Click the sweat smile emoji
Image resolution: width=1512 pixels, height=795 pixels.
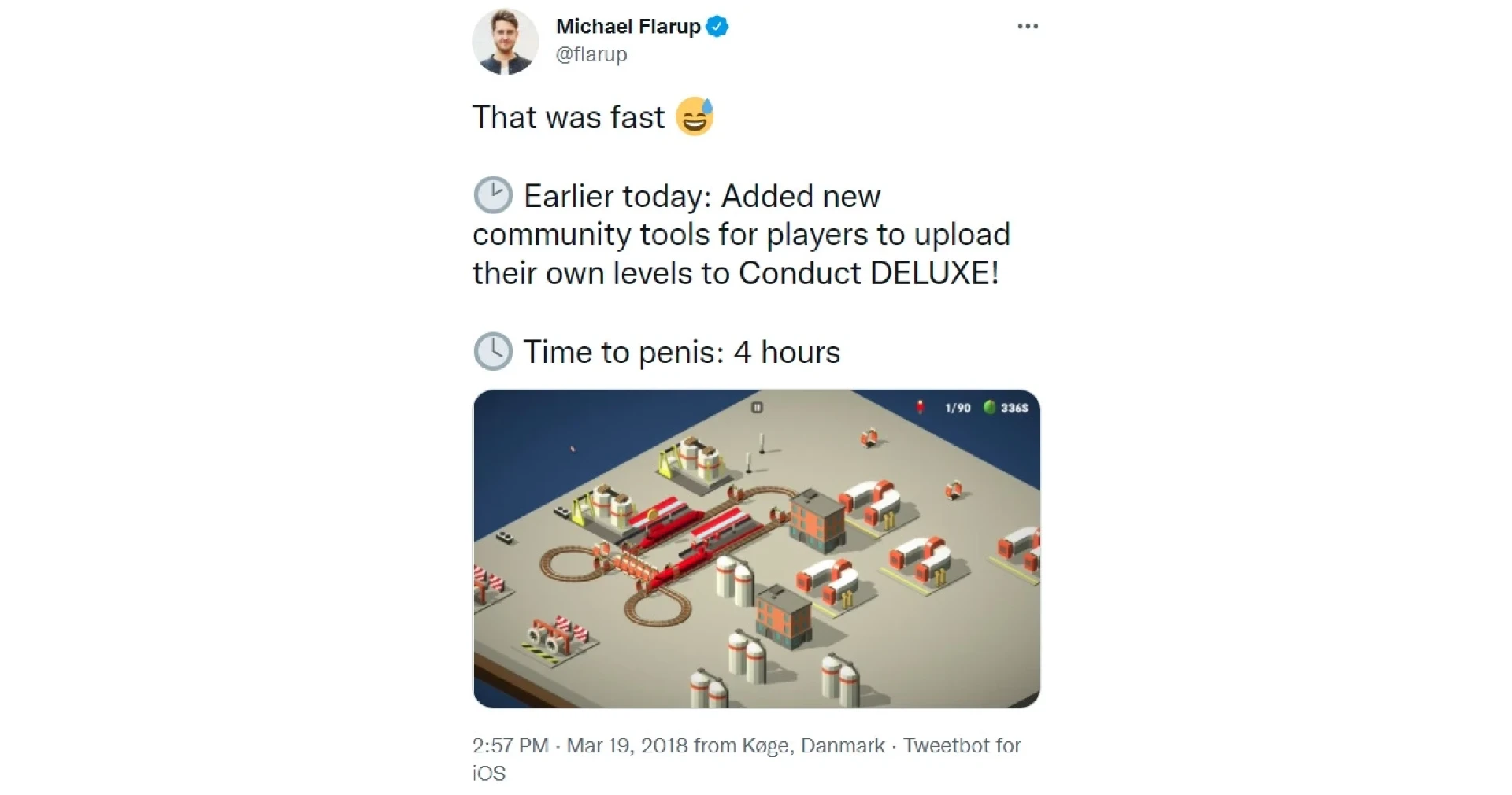coord(695,116)
